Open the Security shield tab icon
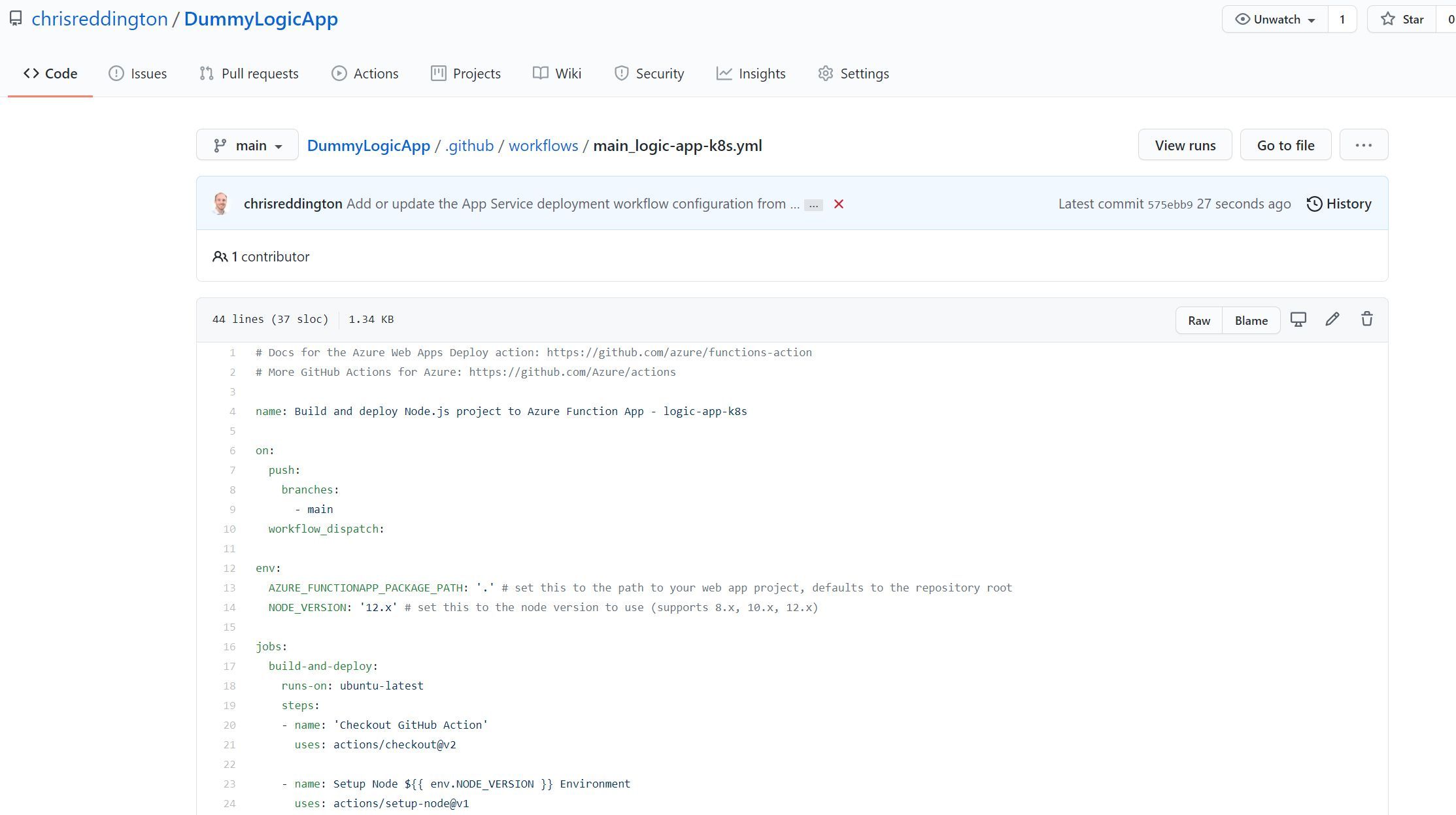Image resolution: width=1456 pixels, height=815 pixels. 621,73
